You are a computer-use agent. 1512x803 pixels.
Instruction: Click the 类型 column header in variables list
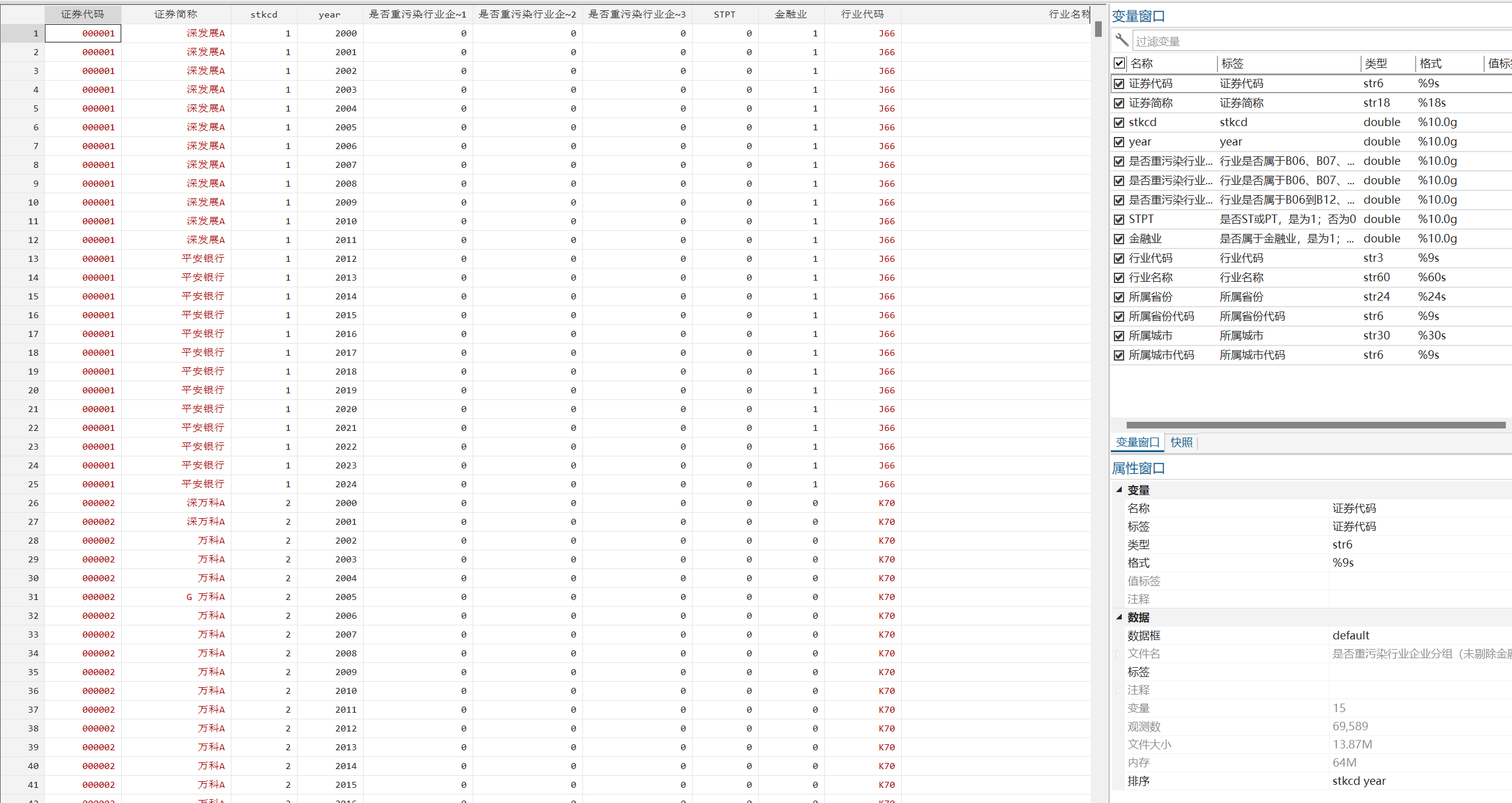point(1376,63)
